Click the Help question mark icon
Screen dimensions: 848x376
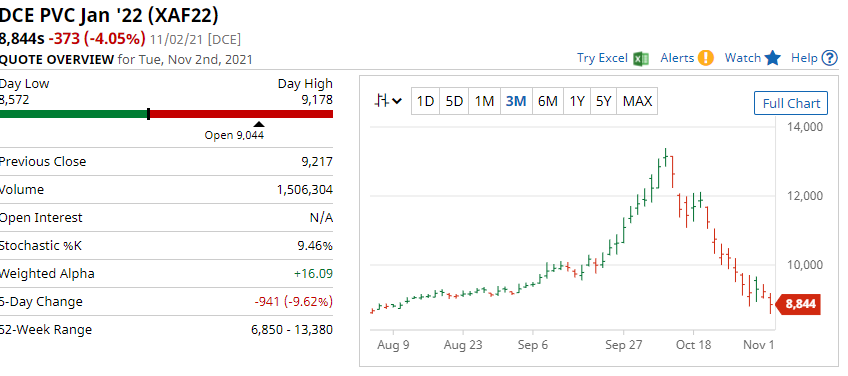point(829,58)
